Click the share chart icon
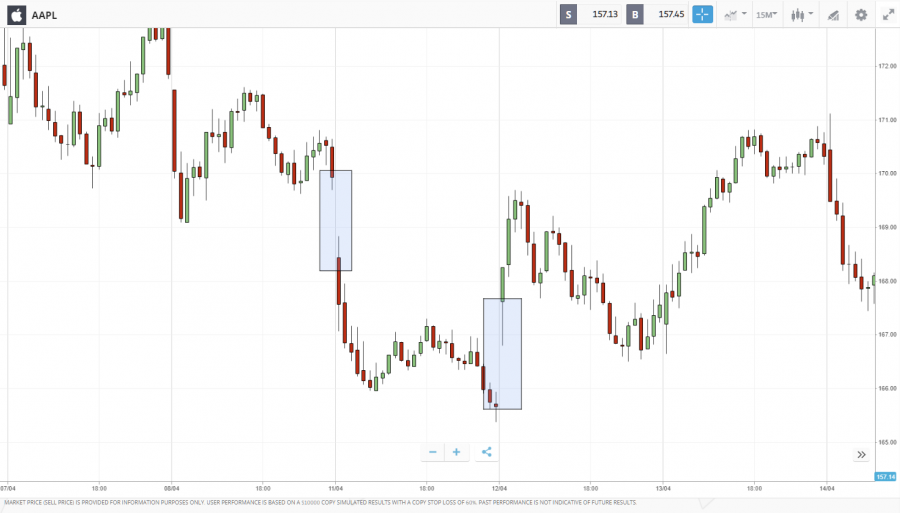 click(x=487, y=452)
